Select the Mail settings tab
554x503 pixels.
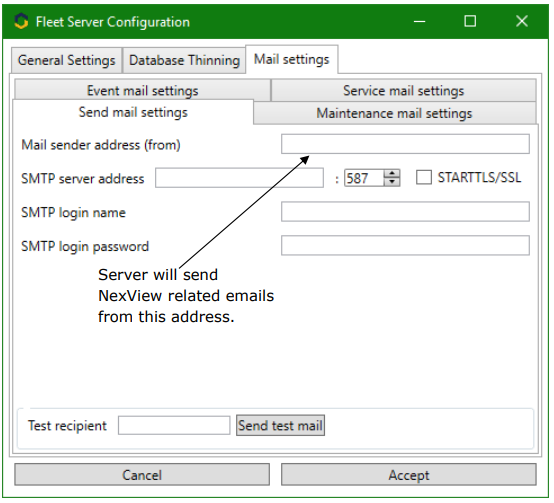[291, 59]
